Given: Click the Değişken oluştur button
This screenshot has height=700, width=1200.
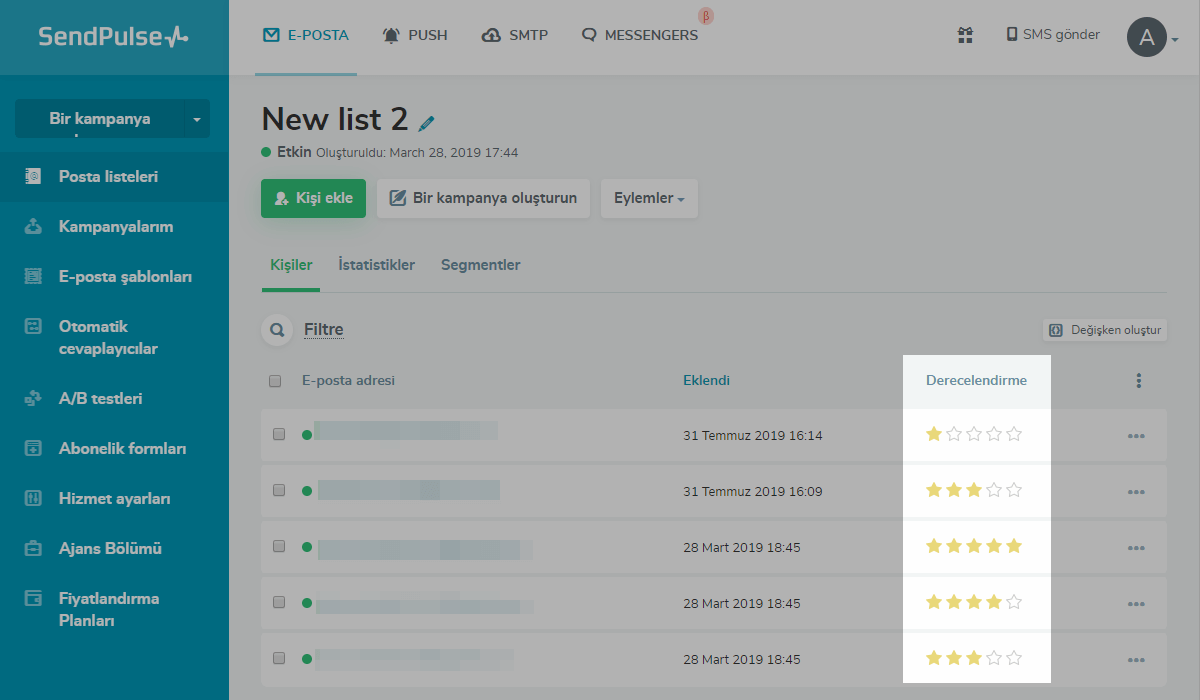Looking at the screenshot, I should coord(1104,330).
